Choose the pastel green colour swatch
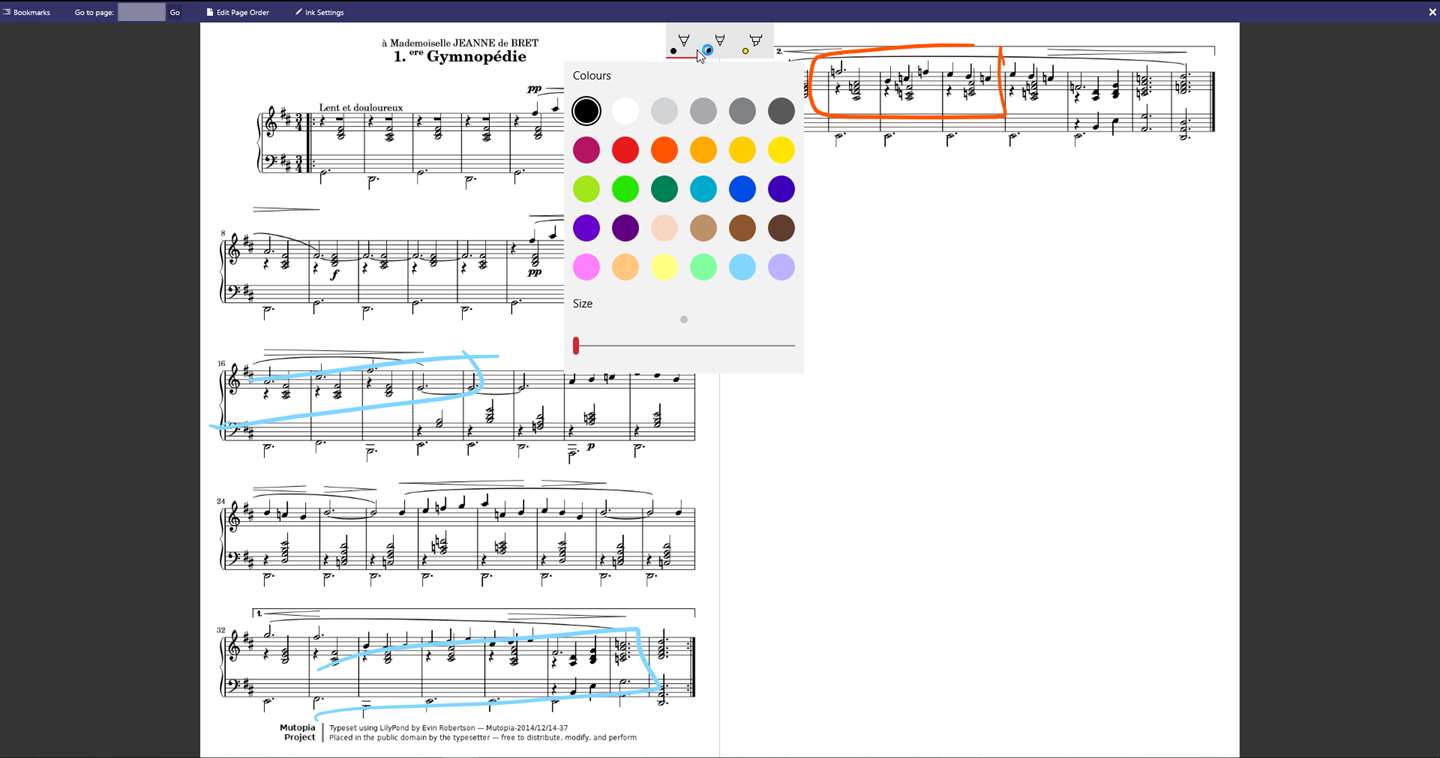Image resolution: width=1440 pixels, height=758 pixels. (704, 267)
